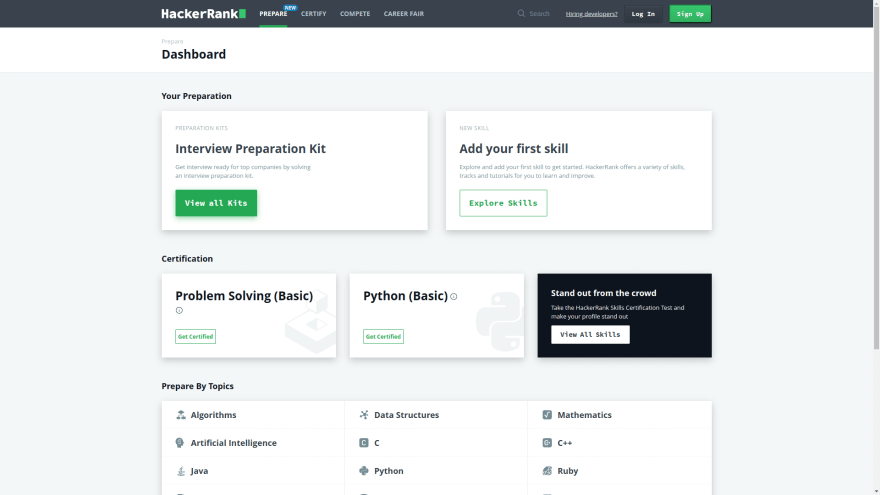
Task: Click the Algorithms topic icon
Action: click(181, 415)
